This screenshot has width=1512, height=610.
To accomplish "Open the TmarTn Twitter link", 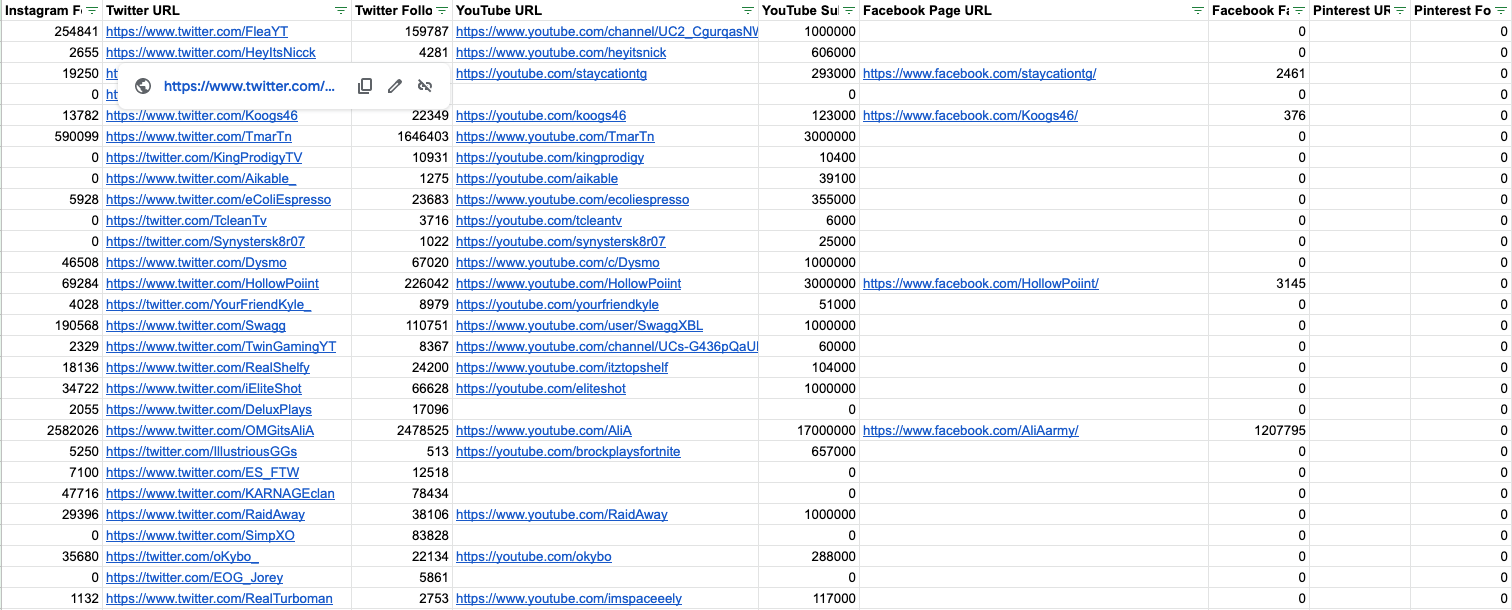I will tap(199, 136).
